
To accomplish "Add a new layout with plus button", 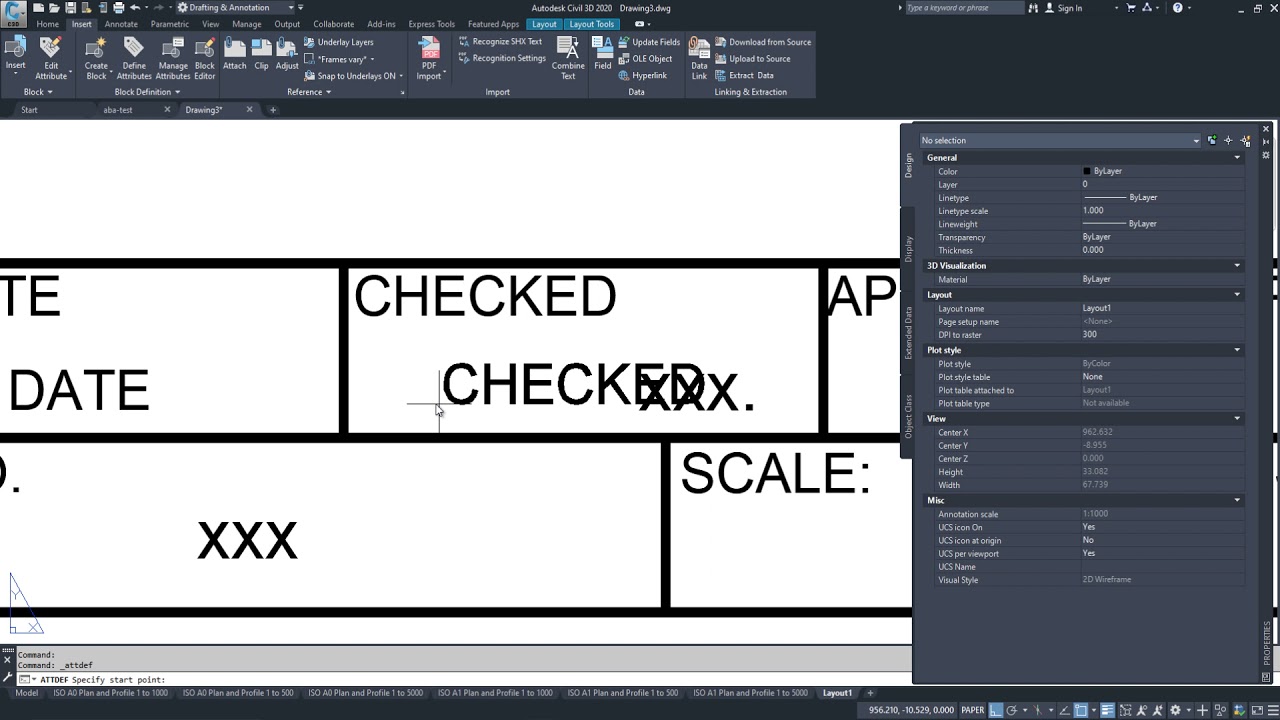I will 870,693.
